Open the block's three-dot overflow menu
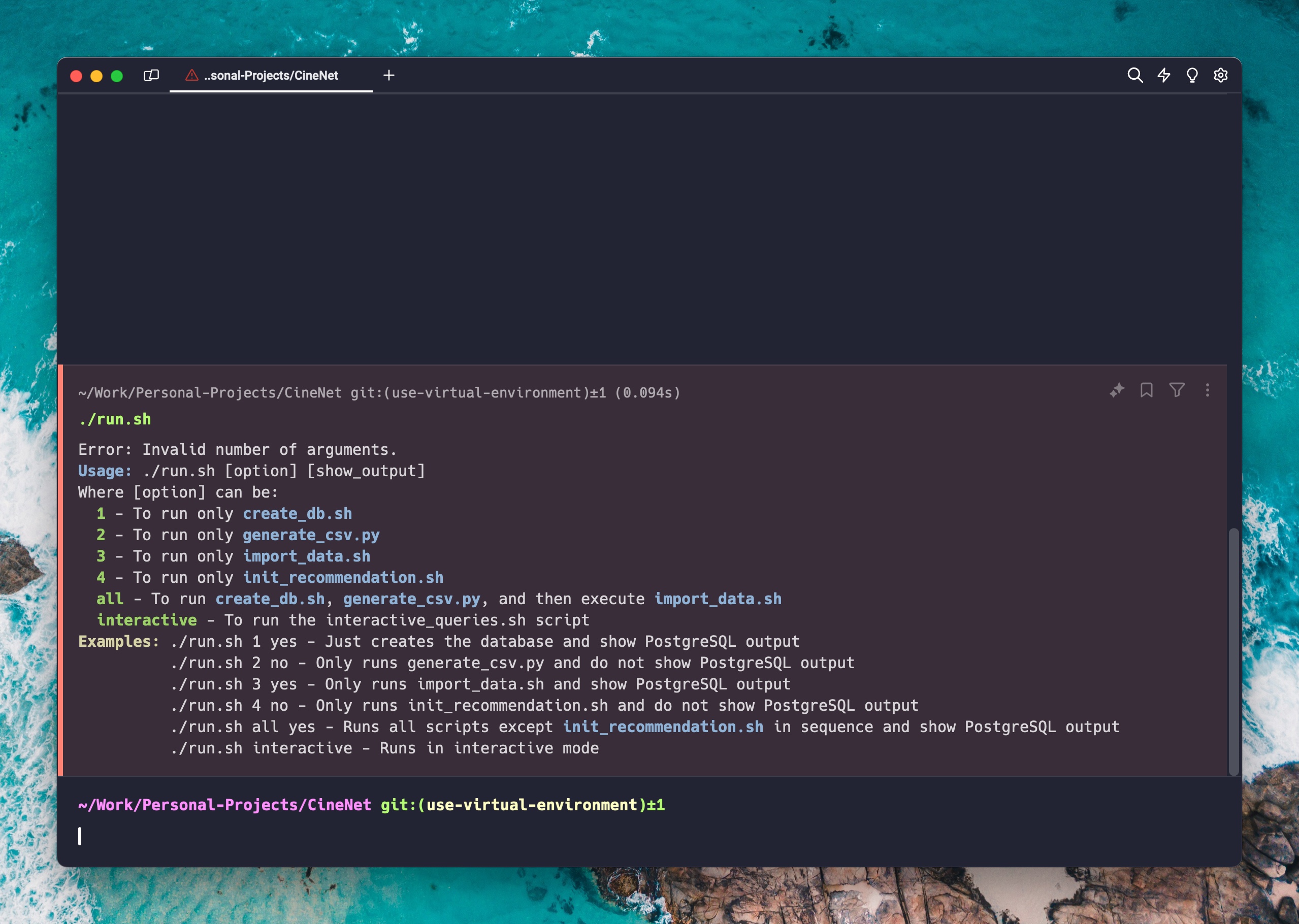1299x924 pixels. 1208,390
